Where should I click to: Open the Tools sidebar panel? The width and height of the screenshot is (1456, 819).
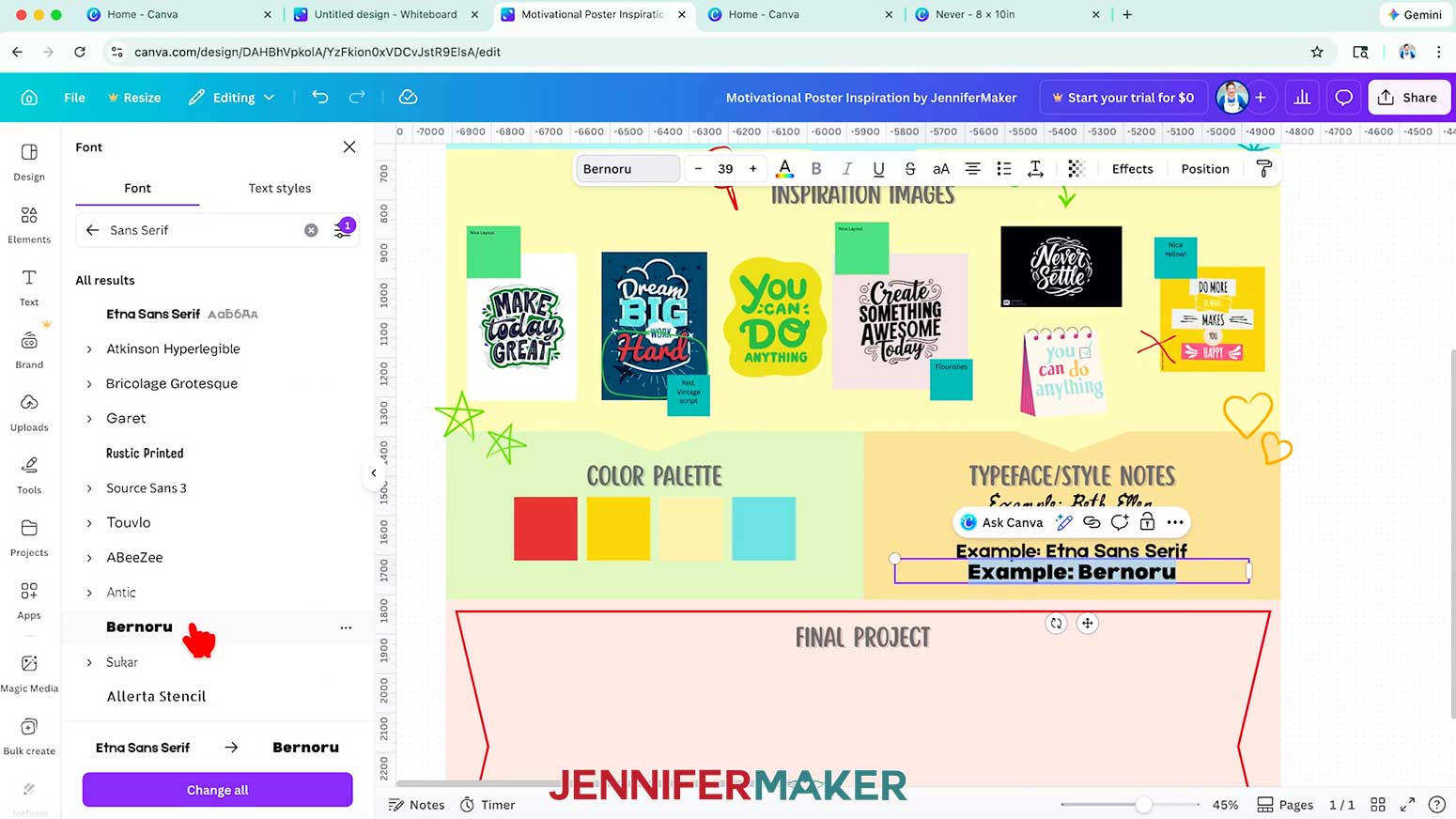tap(29, 475)
